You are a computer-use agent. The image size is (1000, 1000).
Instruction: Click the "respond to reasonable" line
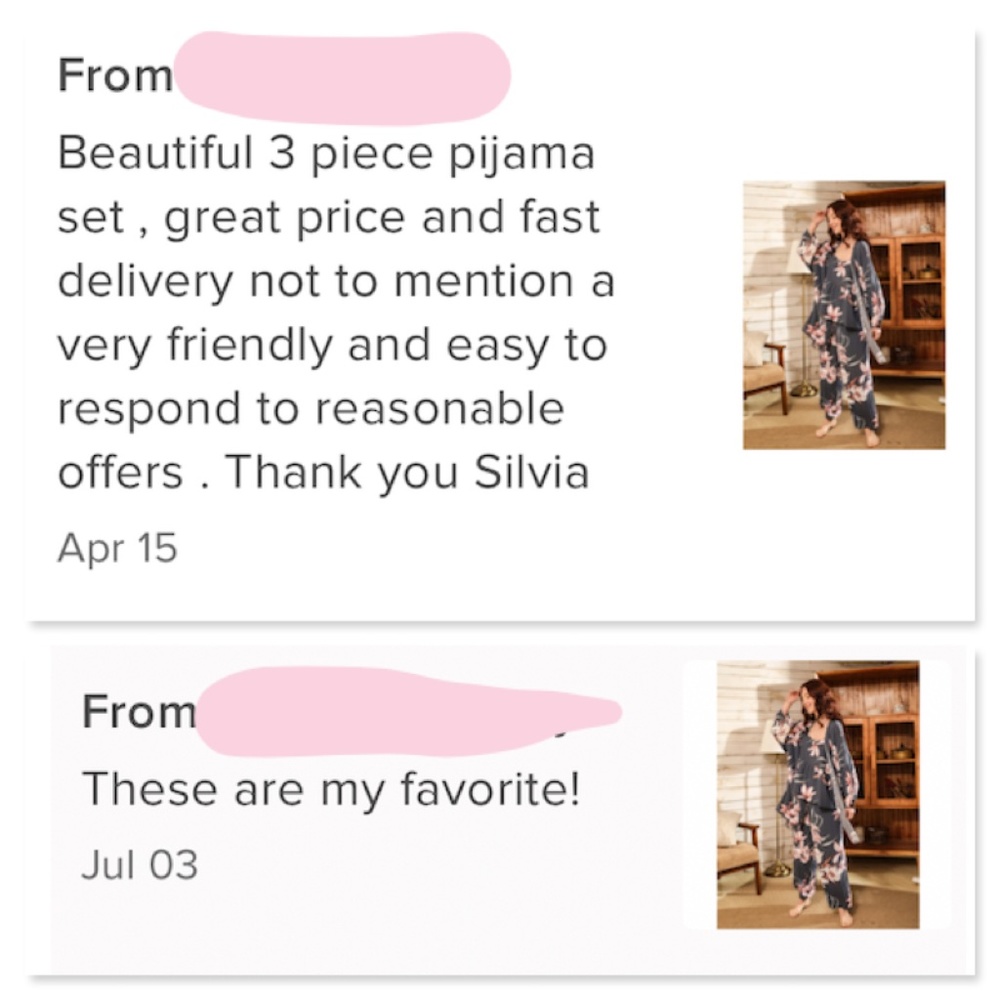310,408
